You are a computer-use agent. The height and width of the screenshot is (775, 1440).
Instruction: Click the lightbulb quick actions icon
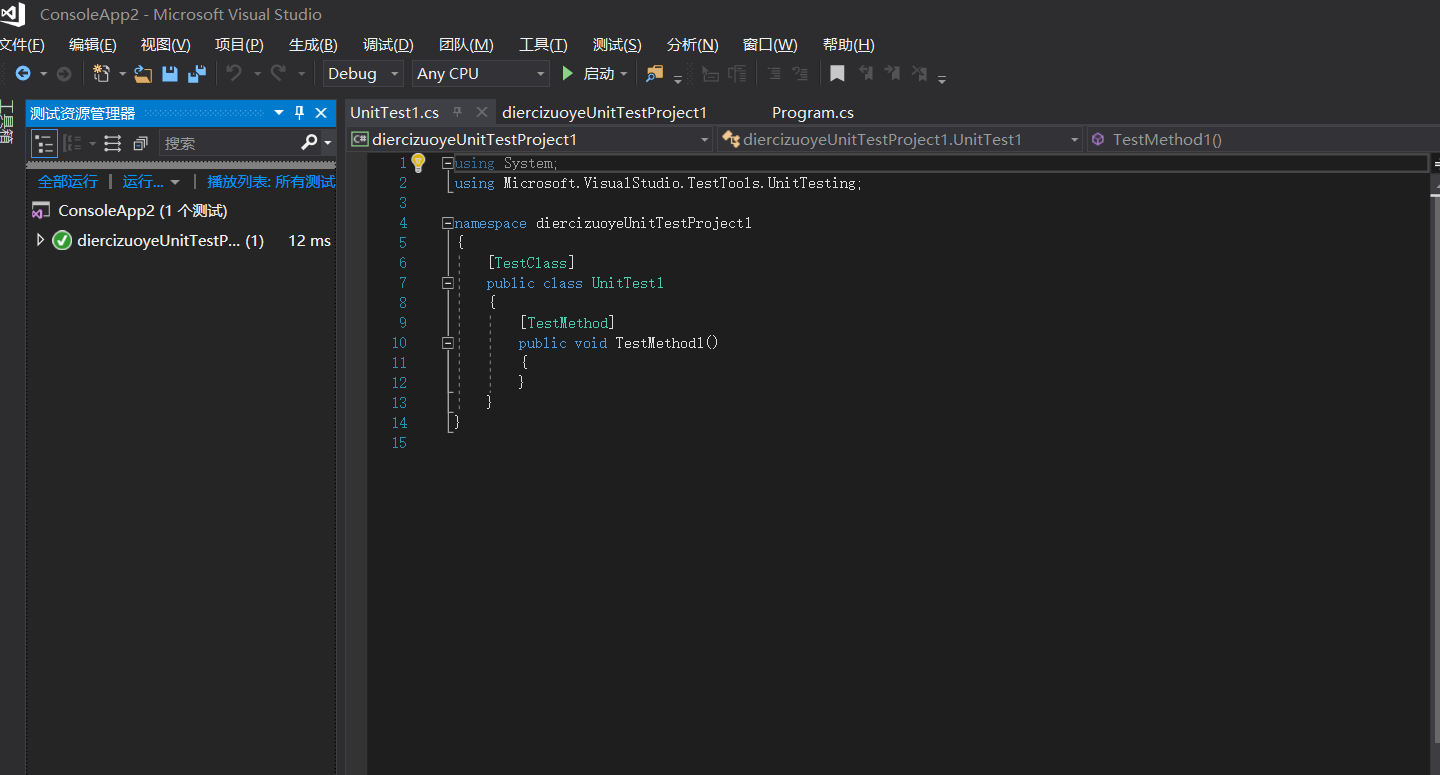coord(418,163)
